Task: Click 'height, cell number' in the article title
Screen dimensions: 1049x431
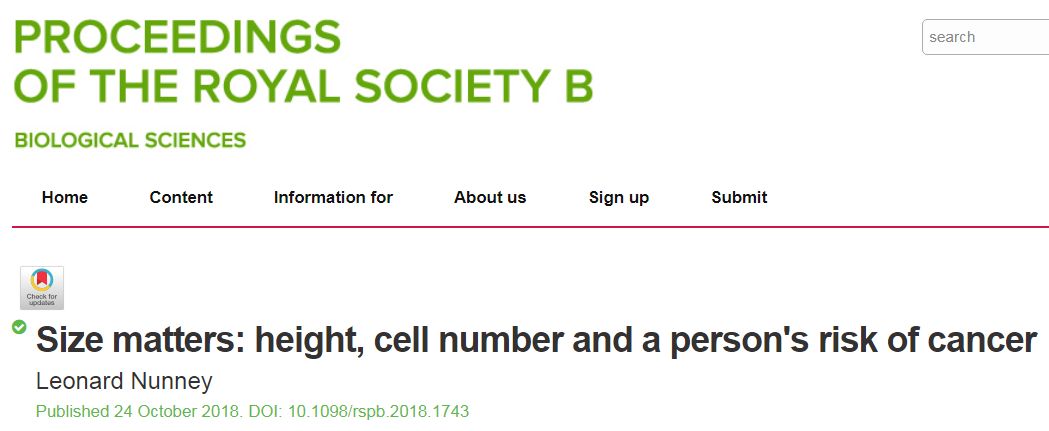Action: click(x=414, y=341)
